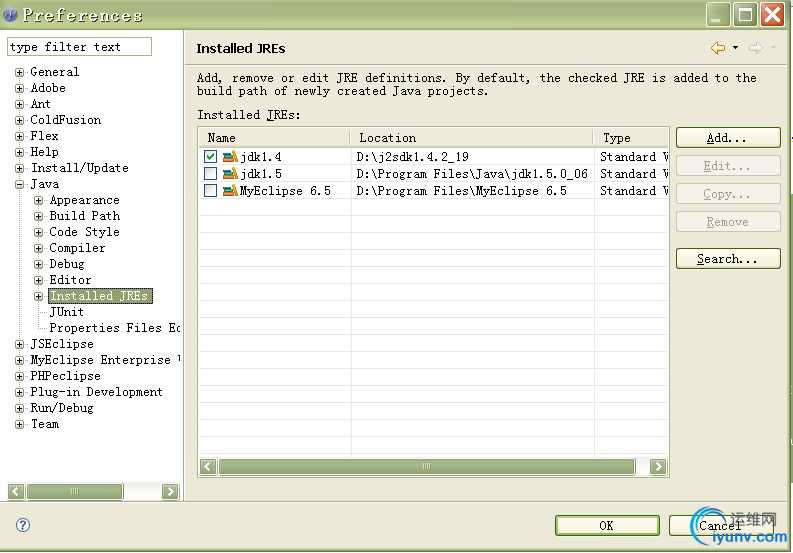Select Properties Files Editor tree item

115,328
